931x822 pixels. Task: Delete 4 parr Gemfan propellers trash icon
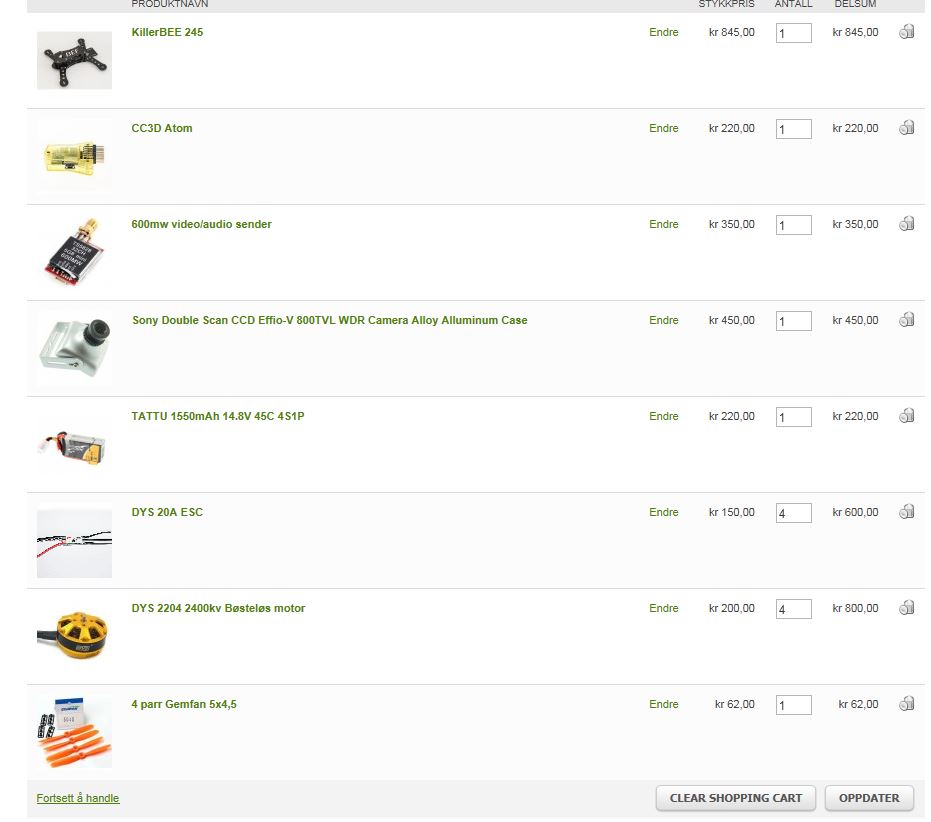pos(906,704)
